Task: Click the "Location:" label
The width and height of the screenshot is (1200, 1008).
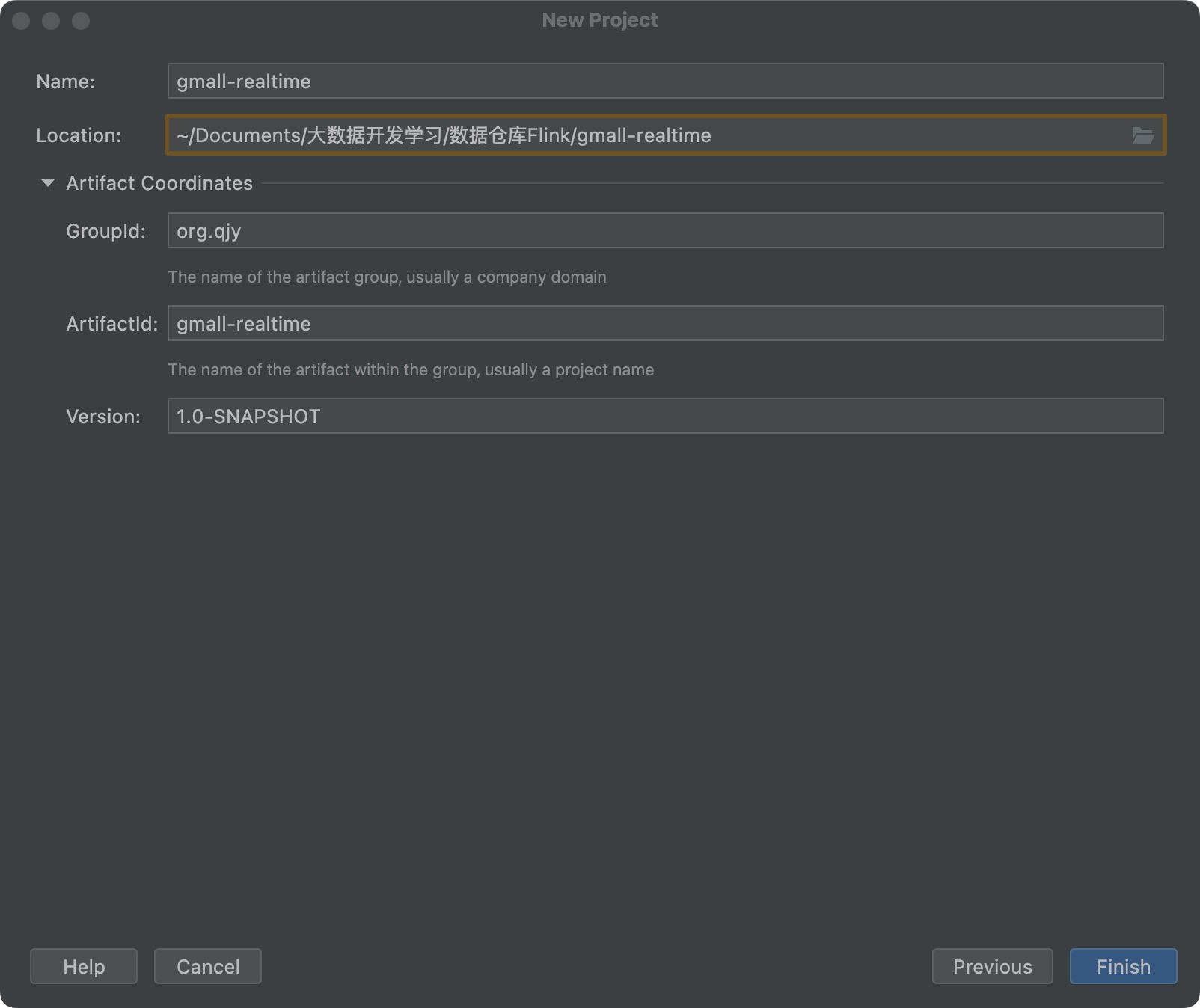Action: click(79, 135)
